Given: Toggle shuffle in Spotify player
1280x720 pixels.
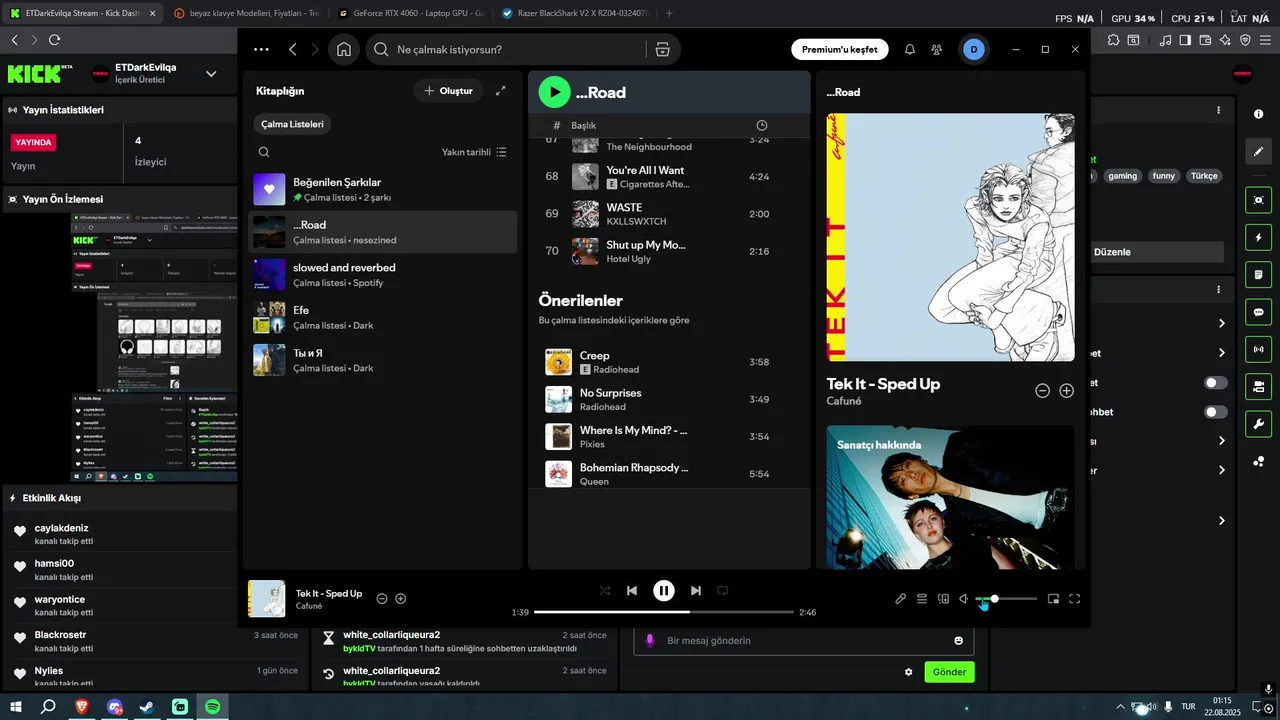Looking at the screenshot, I should [605, 591].
